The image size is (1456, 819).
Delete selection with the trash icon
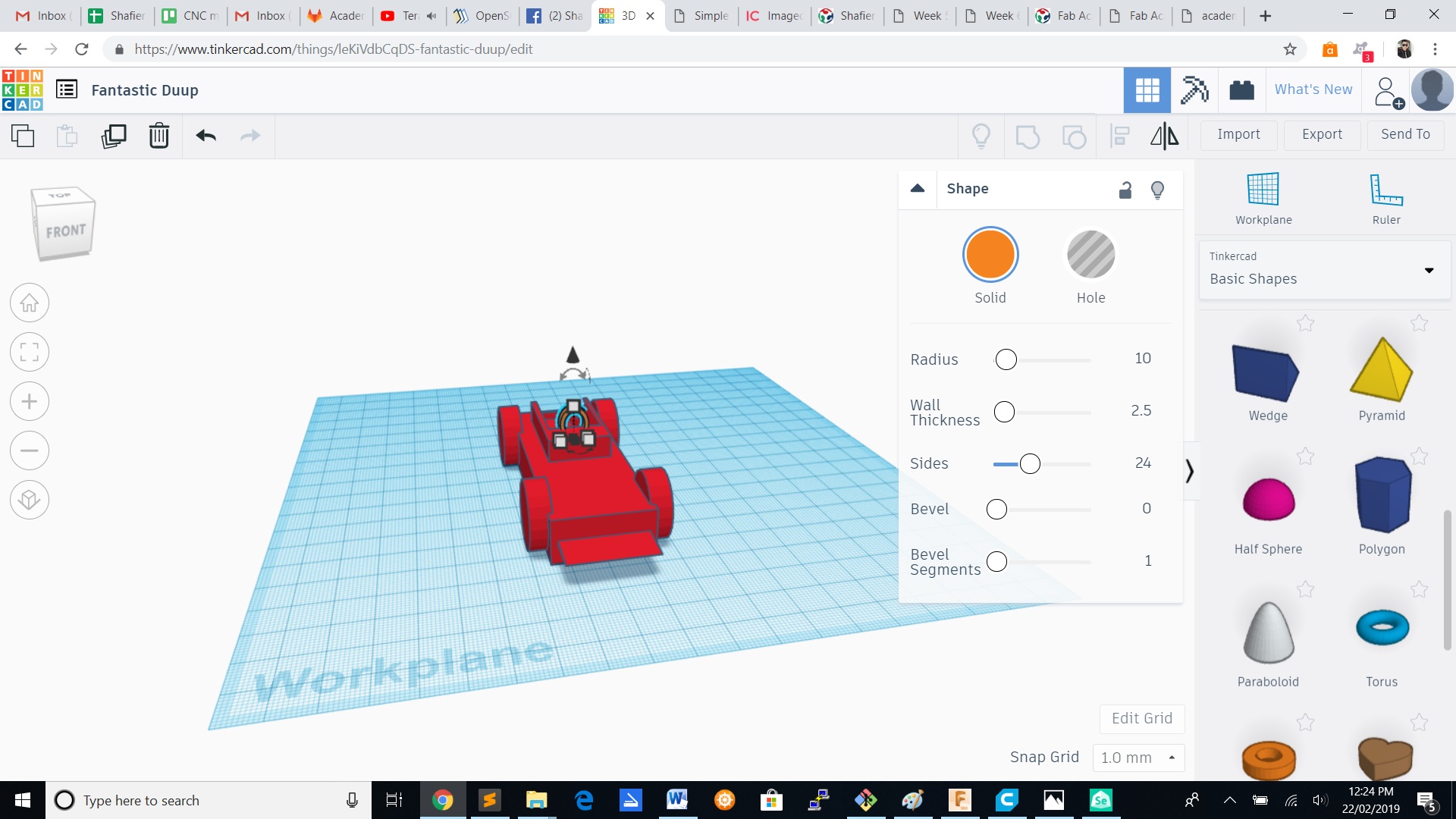pyautogui.click(x=158, y=136)
